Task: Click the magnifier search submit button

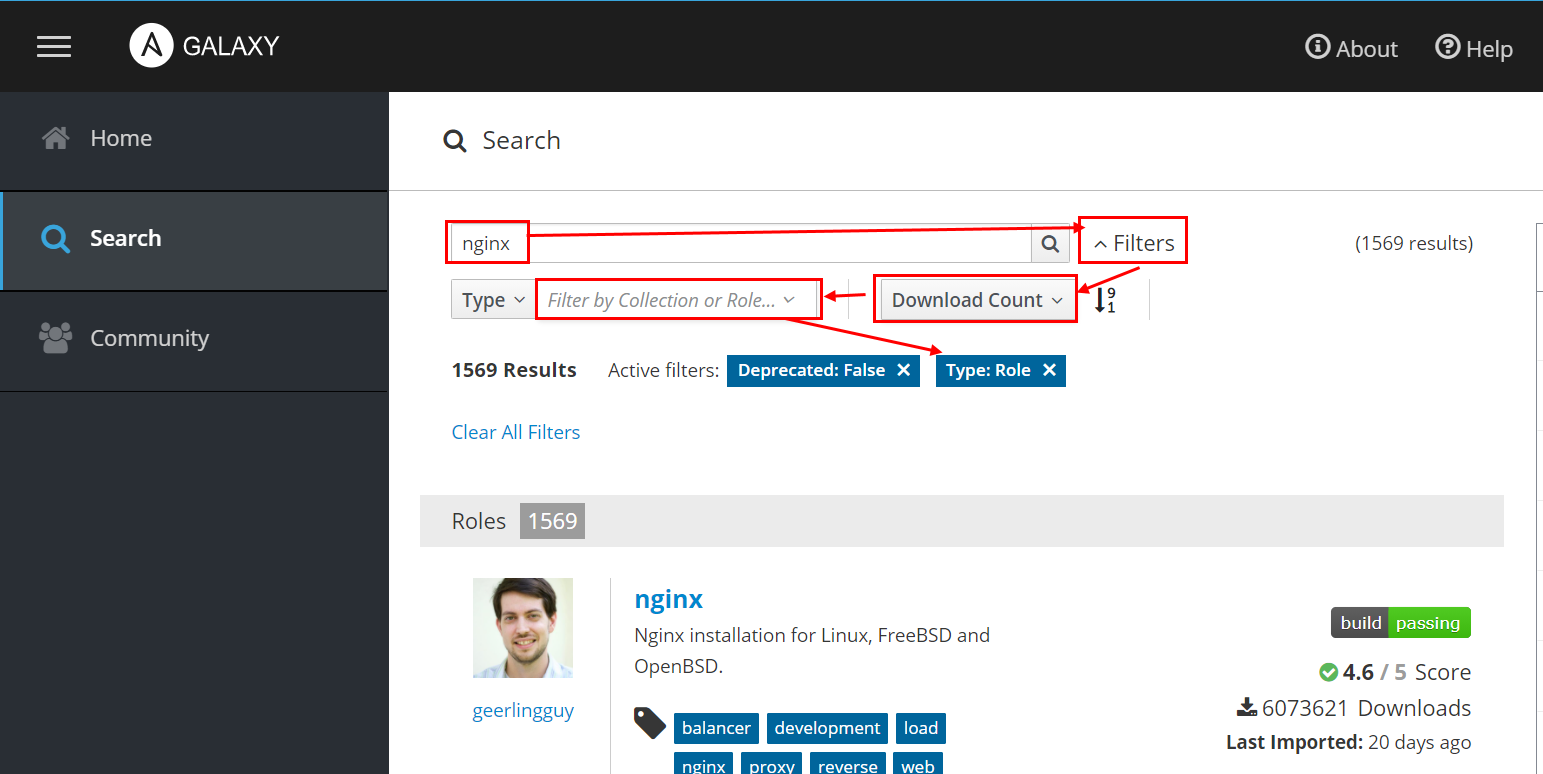Action: pos(1050,243)
